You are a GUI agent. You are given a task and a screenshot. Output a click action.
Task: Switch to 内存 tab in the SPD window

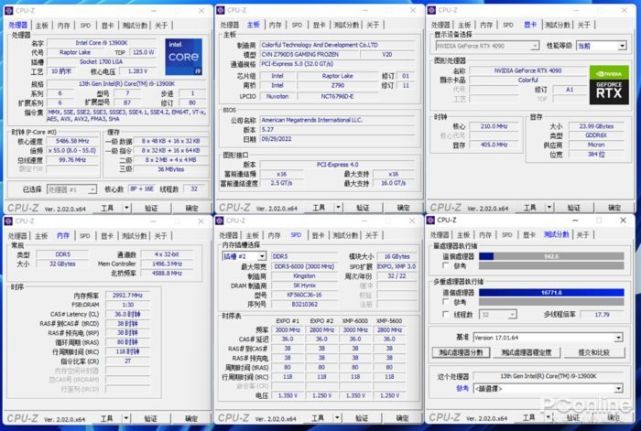pyautogui.click(x=274, y=236)
